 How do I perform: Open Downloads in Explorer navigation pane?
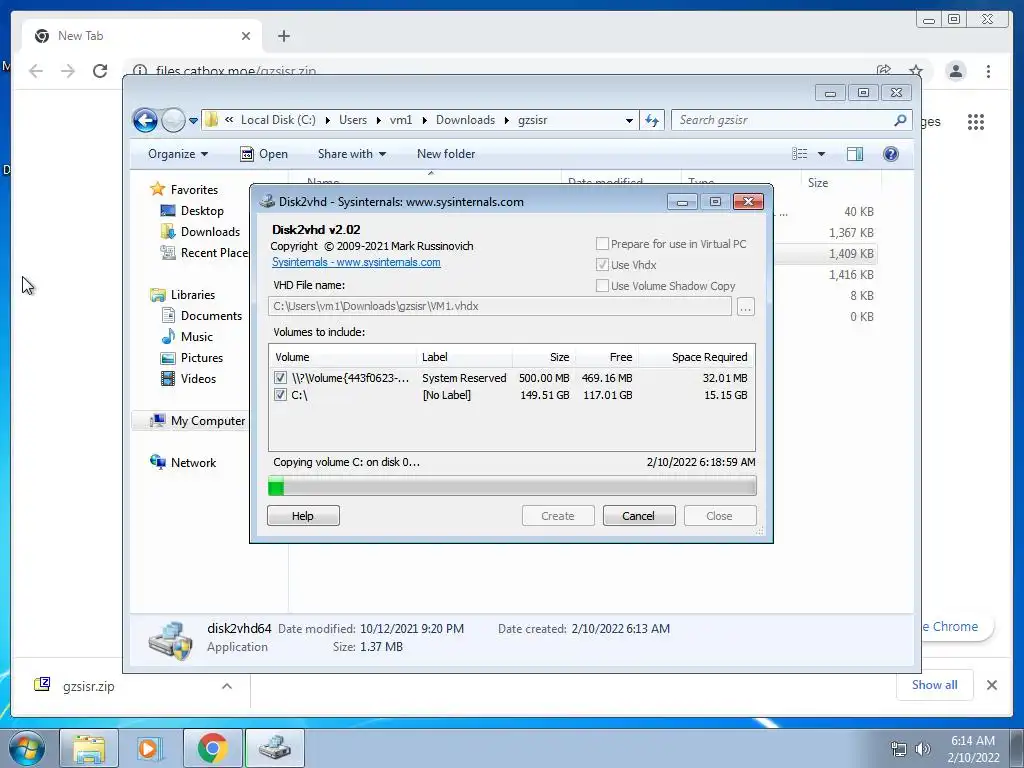pos(210,231)
